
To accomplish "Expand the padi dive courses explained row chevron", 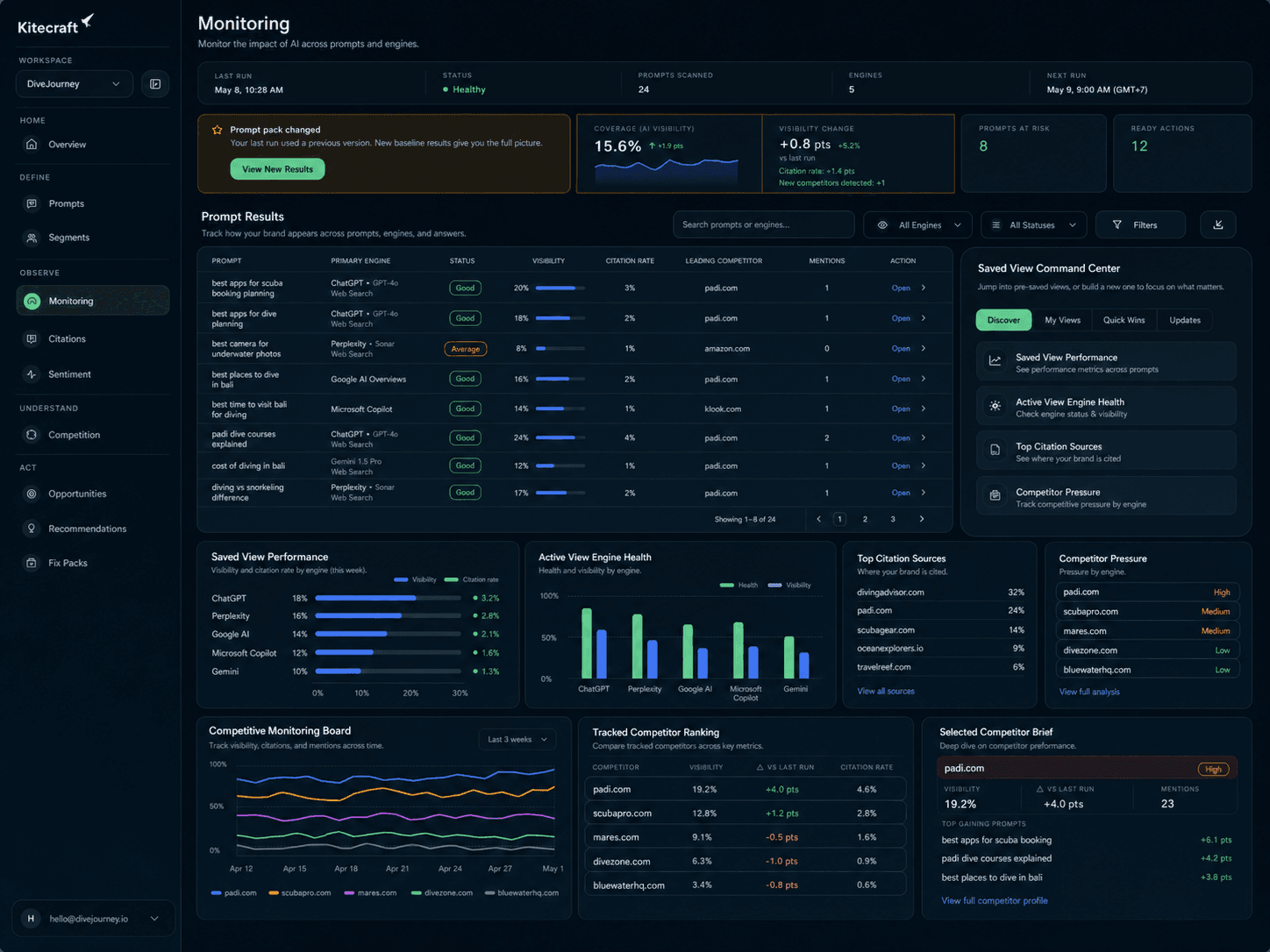I will (x=924, y=437).
